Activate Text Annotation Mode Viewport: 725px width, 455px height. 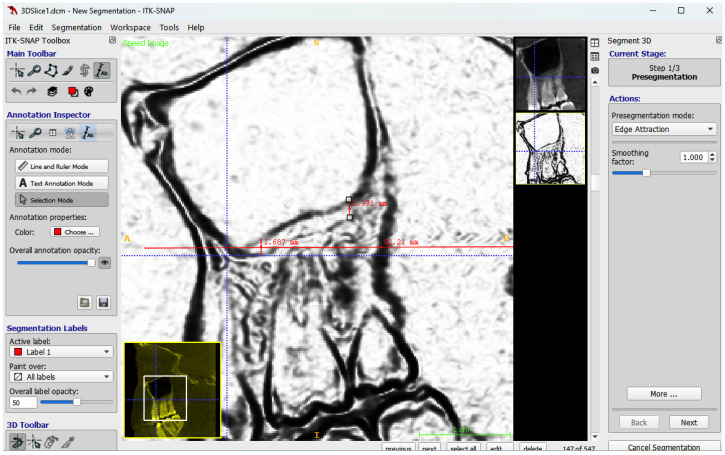click(62, 183)
